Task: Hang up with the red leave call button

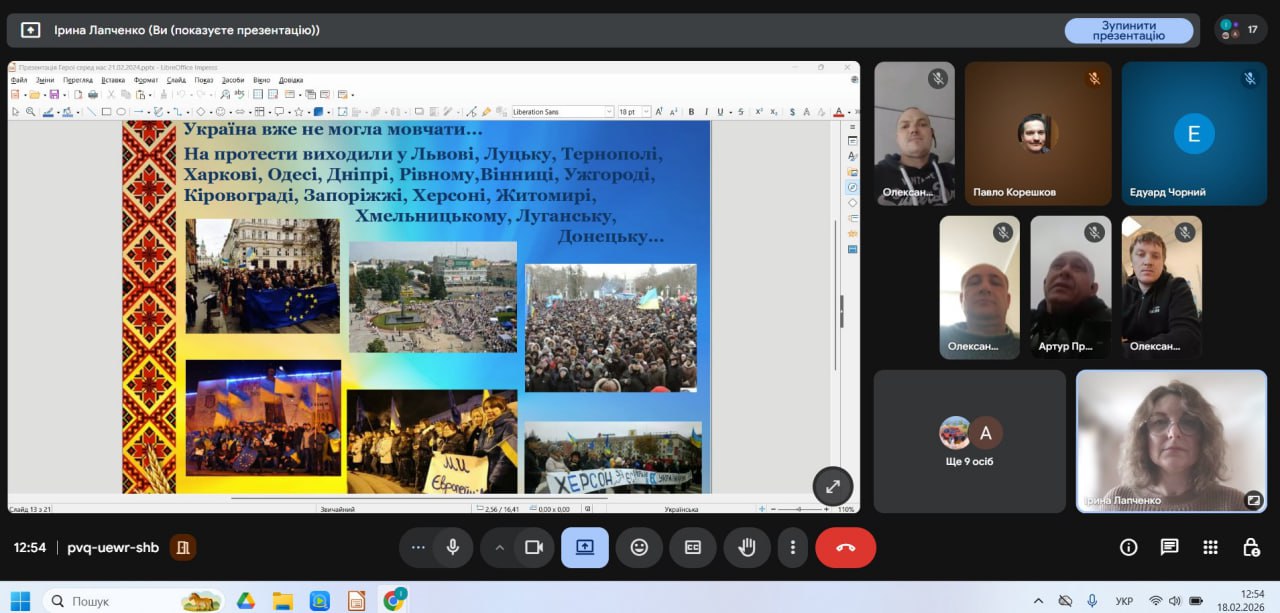Action: 845,548
